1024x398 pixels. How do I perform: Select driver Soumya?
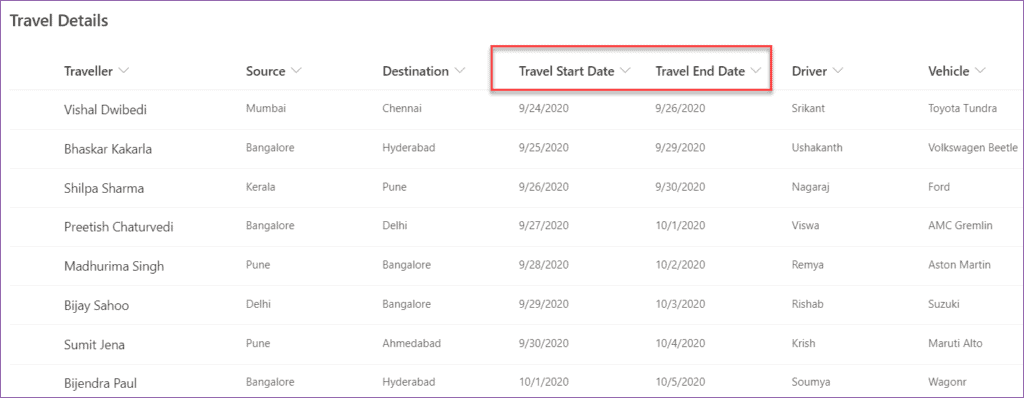[810, 382]
